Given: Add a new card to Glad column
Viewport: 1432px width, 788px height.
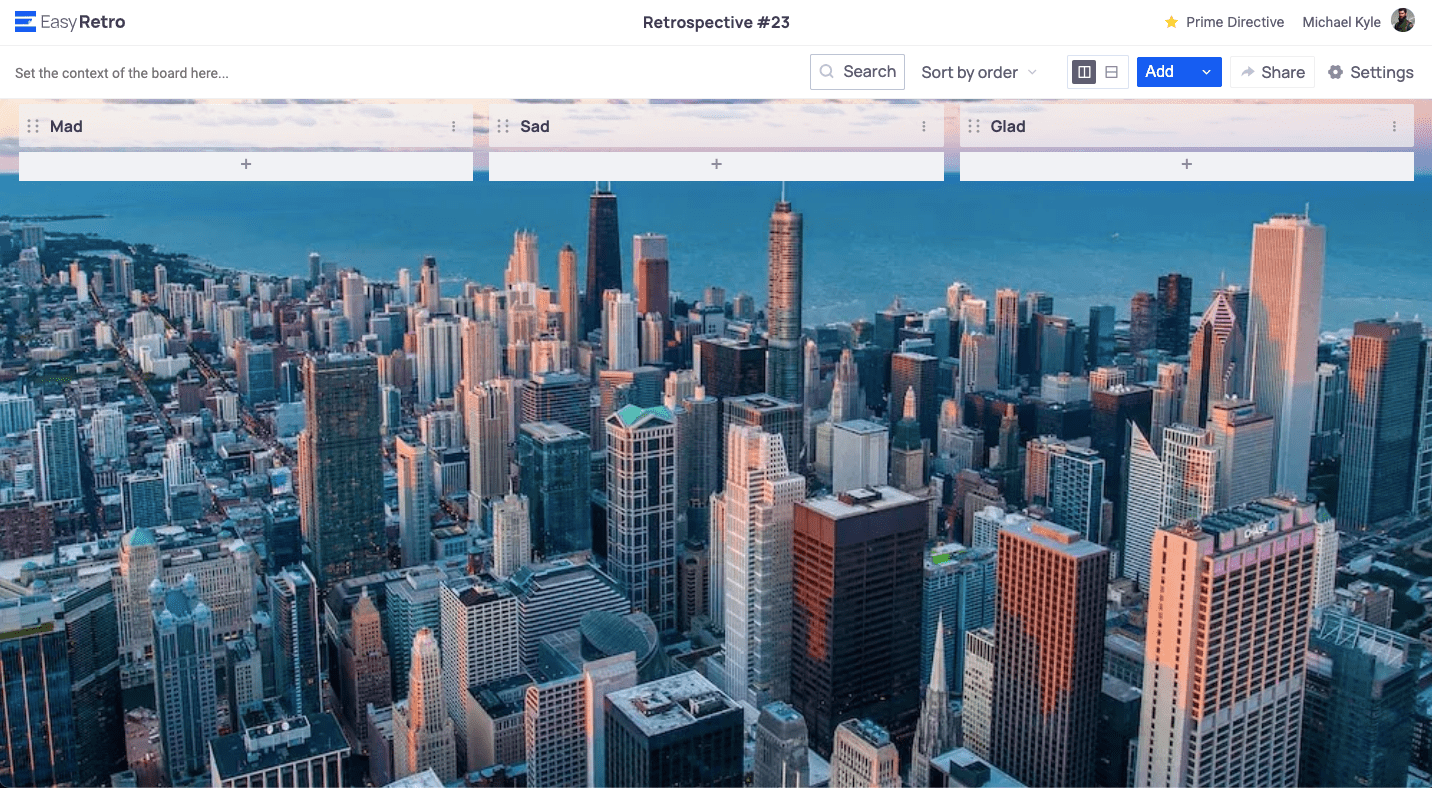Looking at the screenshot, I should point(1186,165).
